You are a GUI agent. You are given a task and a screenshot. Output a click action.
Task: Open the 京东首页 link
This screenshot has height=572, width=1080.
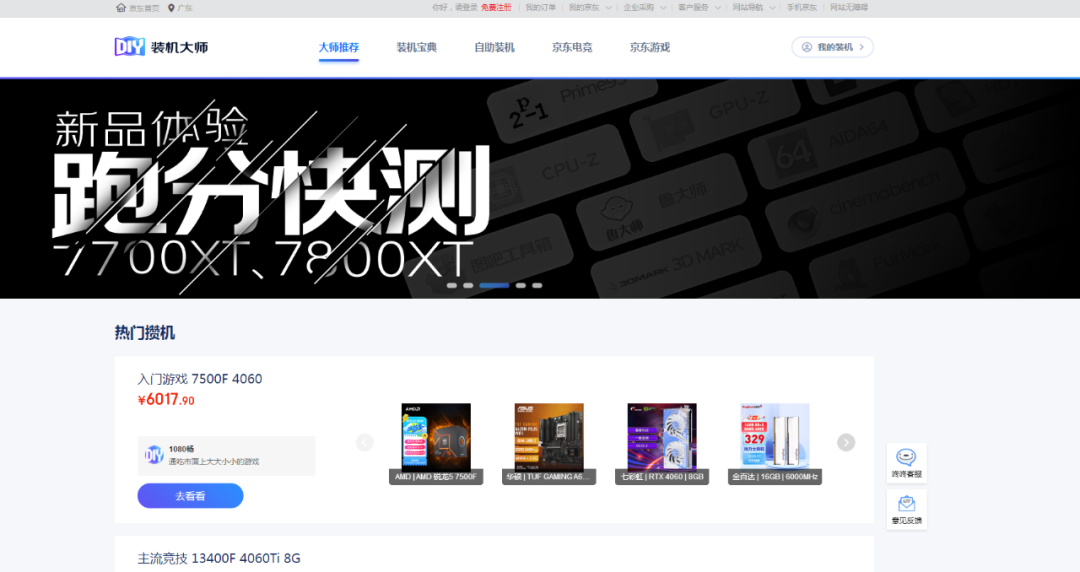coord(144,8)
